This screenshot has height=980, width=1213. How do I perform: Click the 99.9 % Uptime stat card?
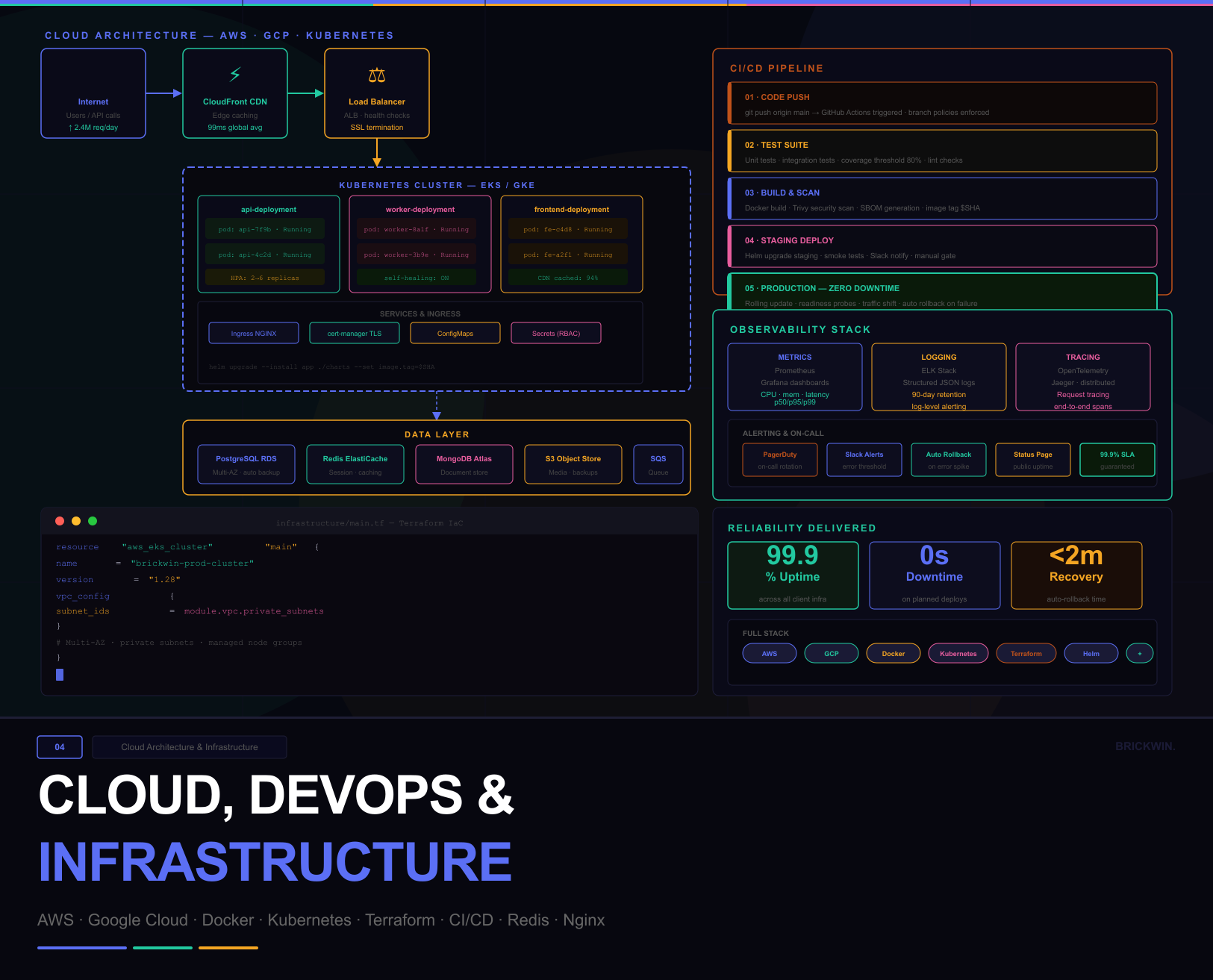point(793,575)
